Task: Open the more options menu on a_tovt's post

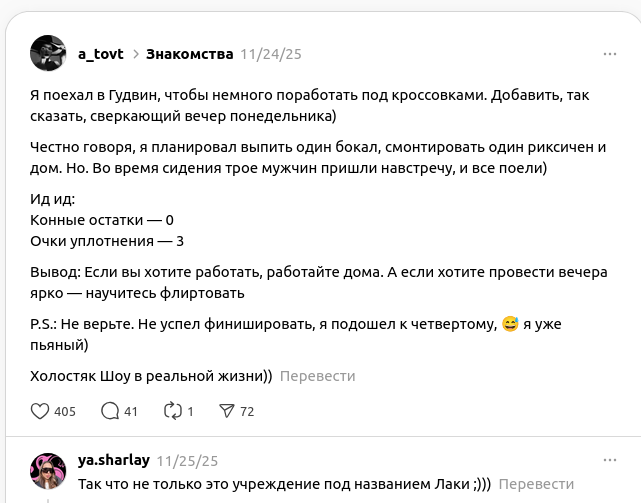Action: coord(609,53)
